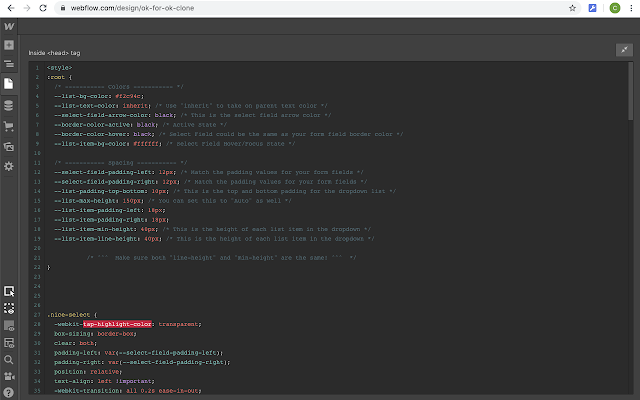
Task: Click line number 22 in gutter
Action: point(37,267)
